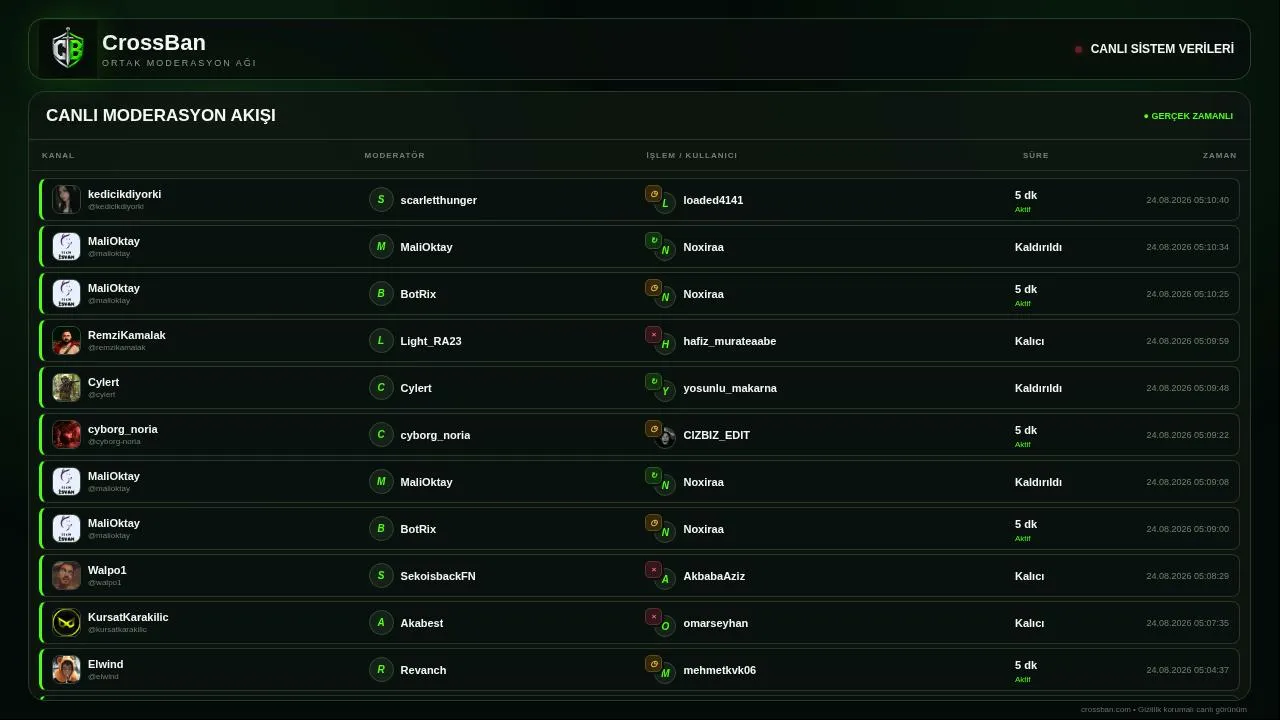Select the KursatKarakilic channel avatar icon
Viewport: 1280px width, 720px height.
66,622
